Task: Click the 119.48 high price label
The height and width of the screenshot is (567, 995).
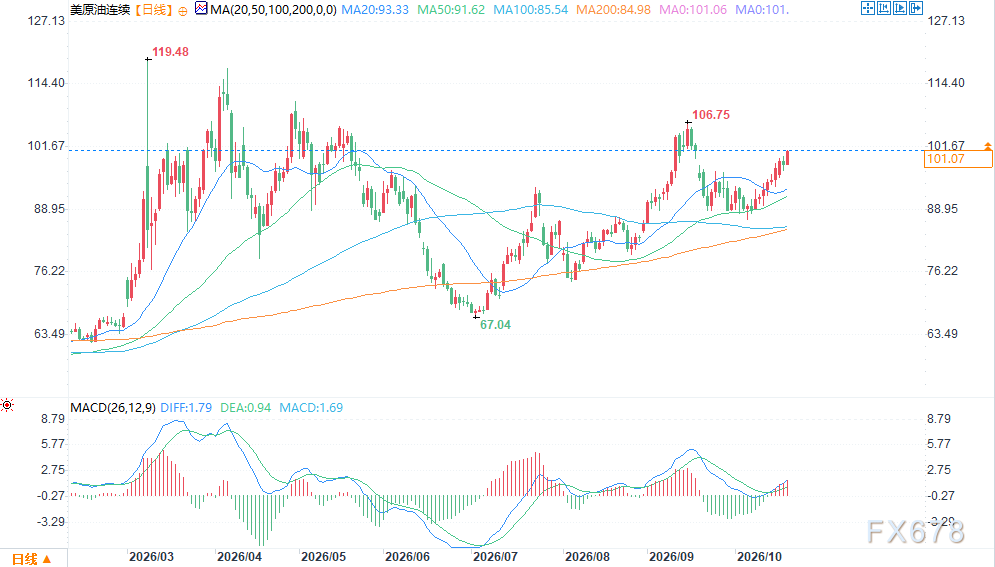Action: (x=170, y=52)
